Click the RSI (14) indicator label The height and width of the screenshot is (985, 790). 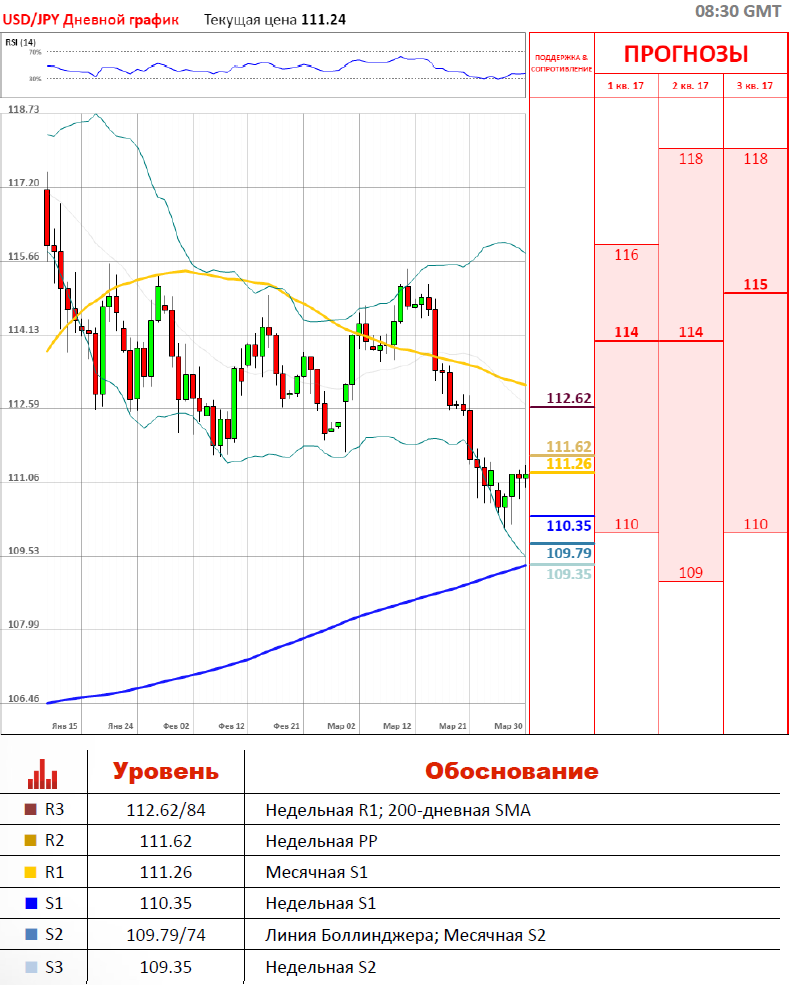21,42
